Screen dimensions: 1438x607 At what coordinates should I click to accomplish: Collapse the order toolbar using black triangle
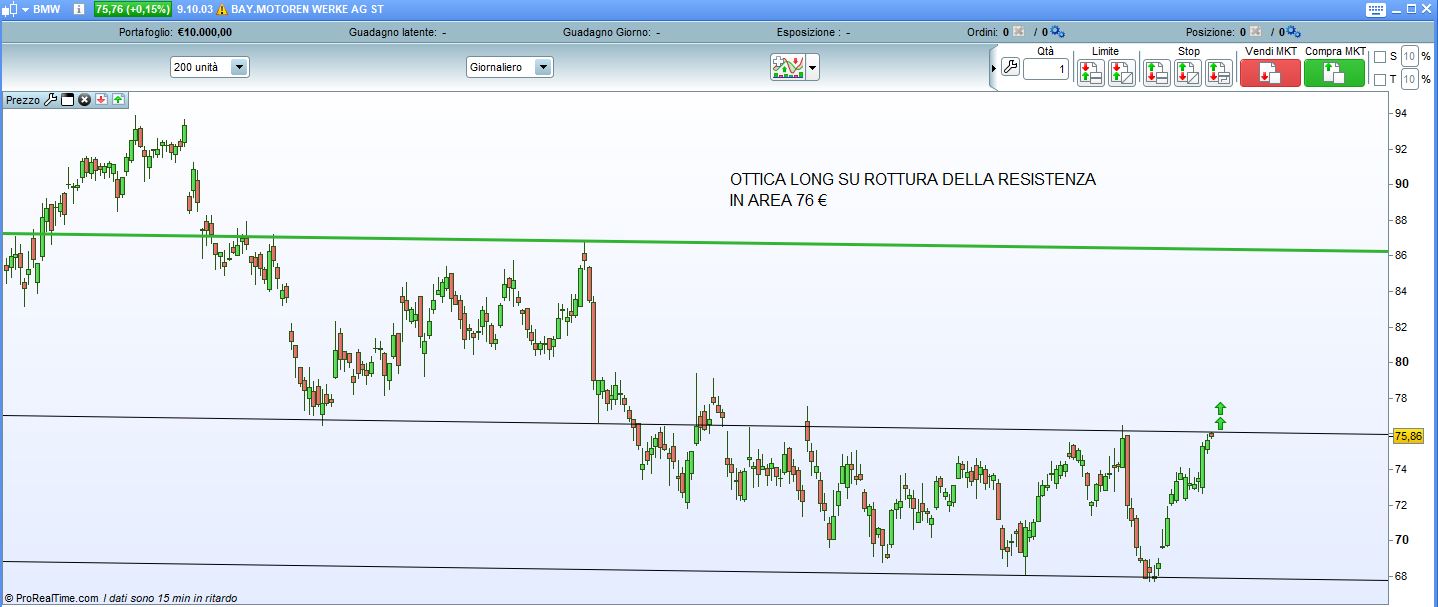pos(993,68)
